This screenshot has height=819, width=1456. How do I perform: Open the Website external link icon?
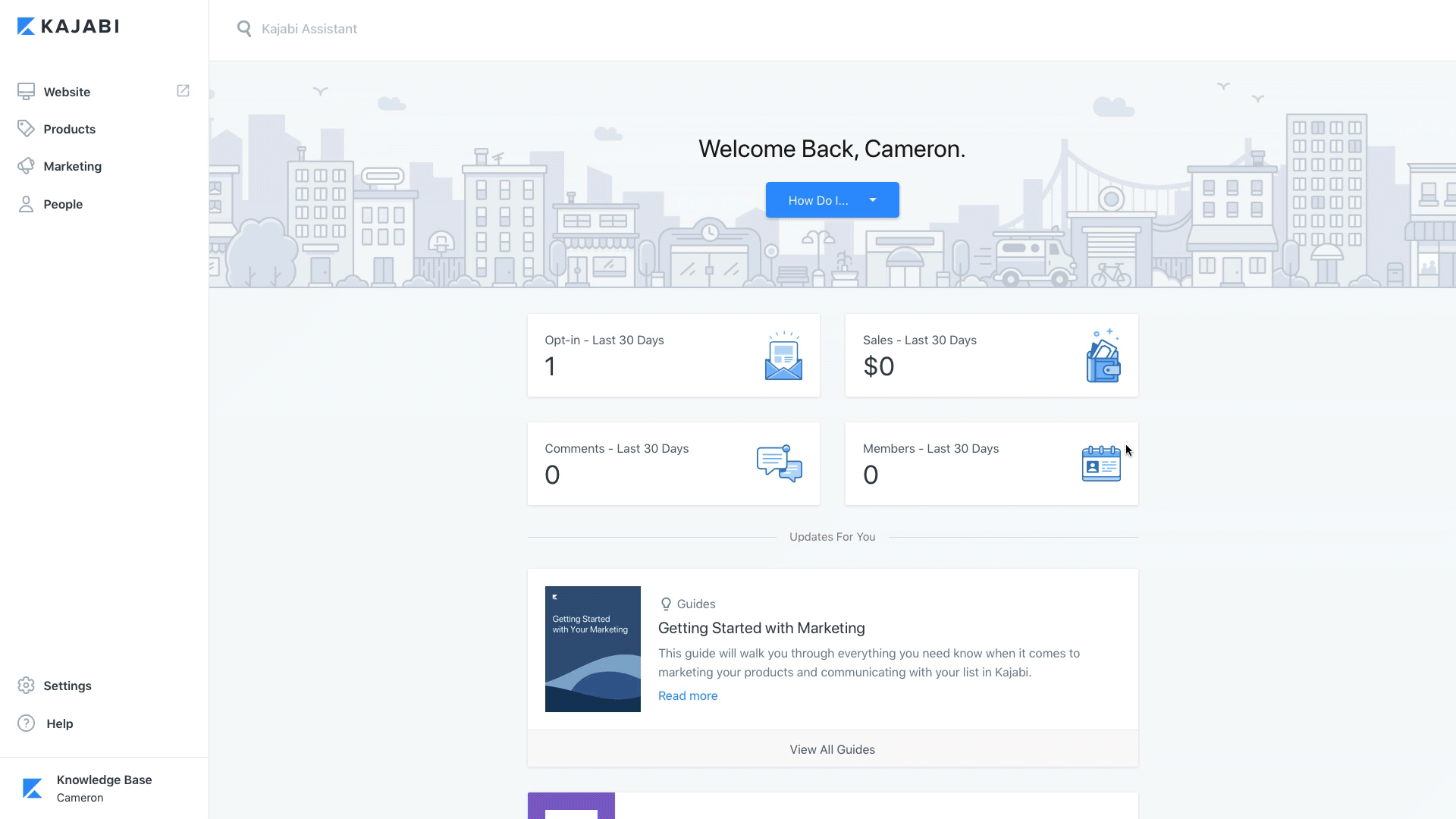[183, 91]
